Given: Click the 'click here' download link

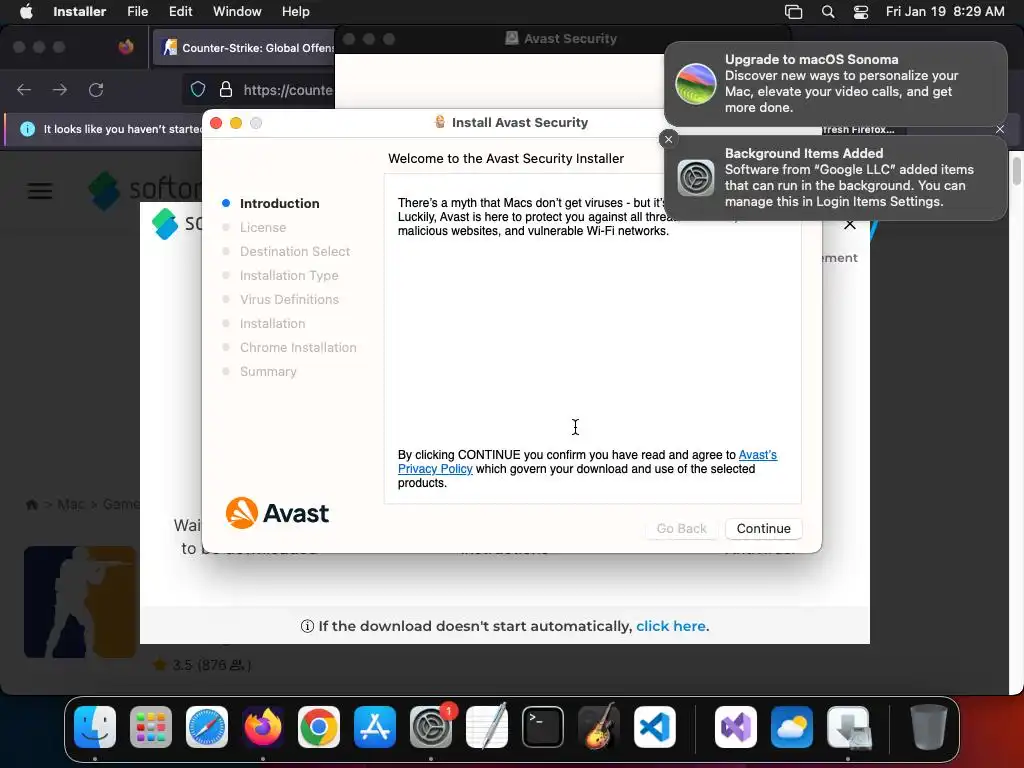Looking at the screenshot, I should pyautogui.click(x=671, y=626).
